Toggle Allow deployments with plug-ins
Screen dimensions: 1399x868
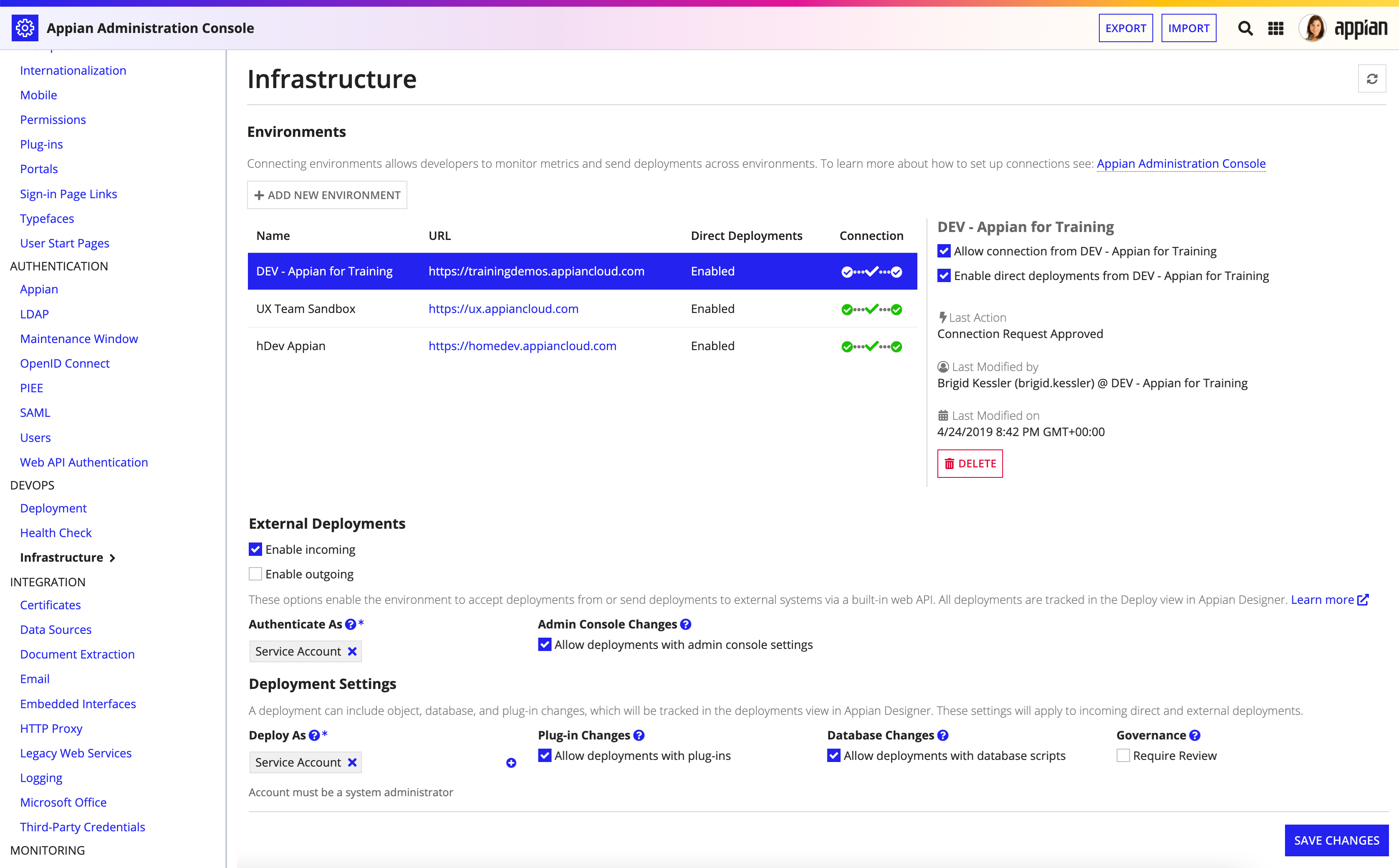[545, 756]
